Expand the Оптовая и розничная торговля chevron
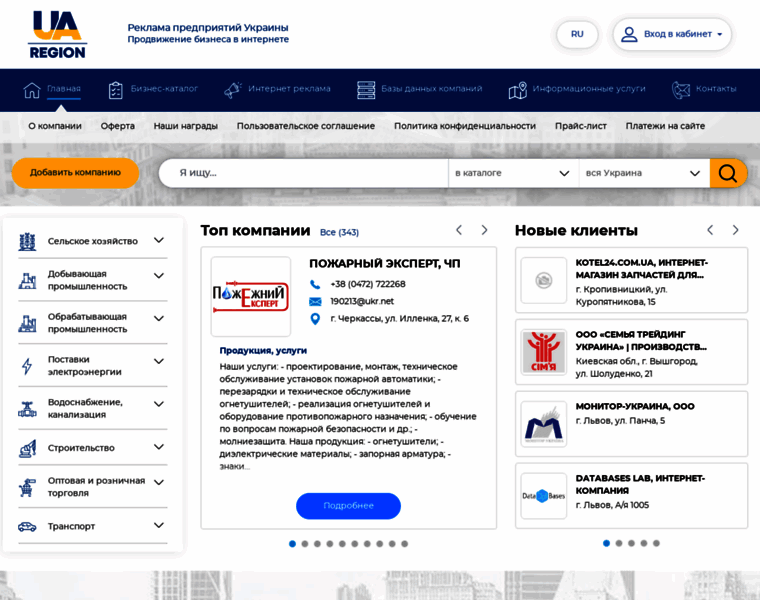760x600 pixels. click(158, 482)
